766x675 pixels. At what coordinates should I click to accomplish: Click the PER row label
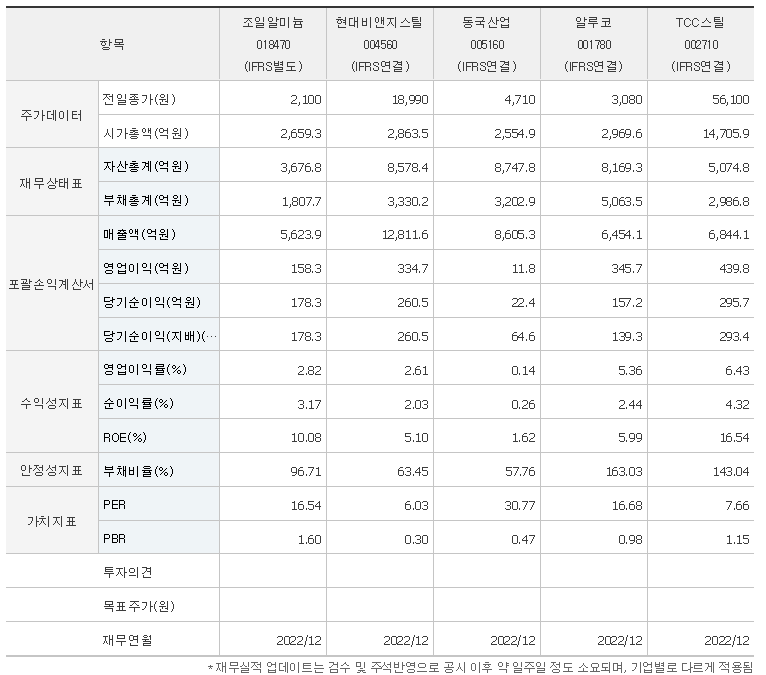(x=114, y=505)
